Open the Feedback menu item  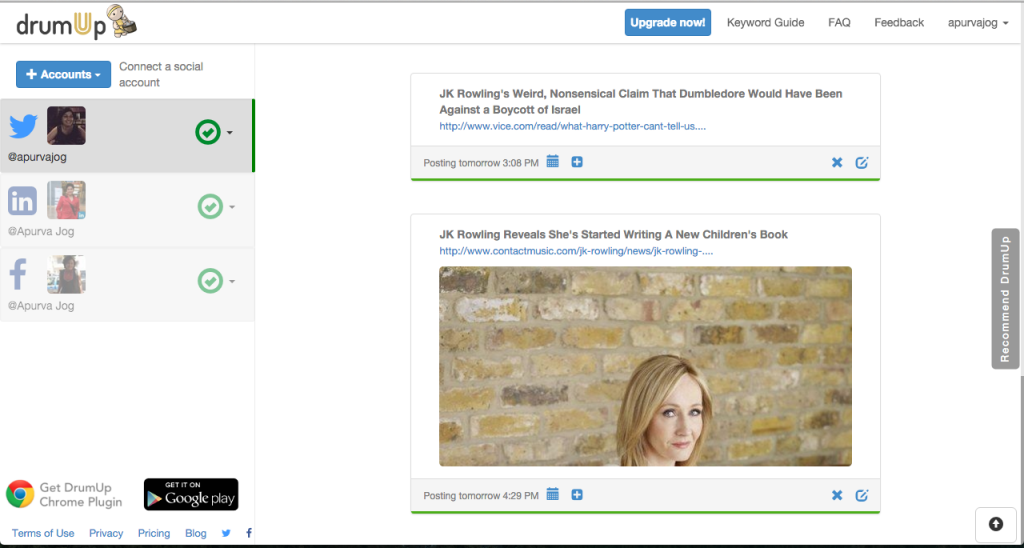pyautogui.click(x=899, y=23)
